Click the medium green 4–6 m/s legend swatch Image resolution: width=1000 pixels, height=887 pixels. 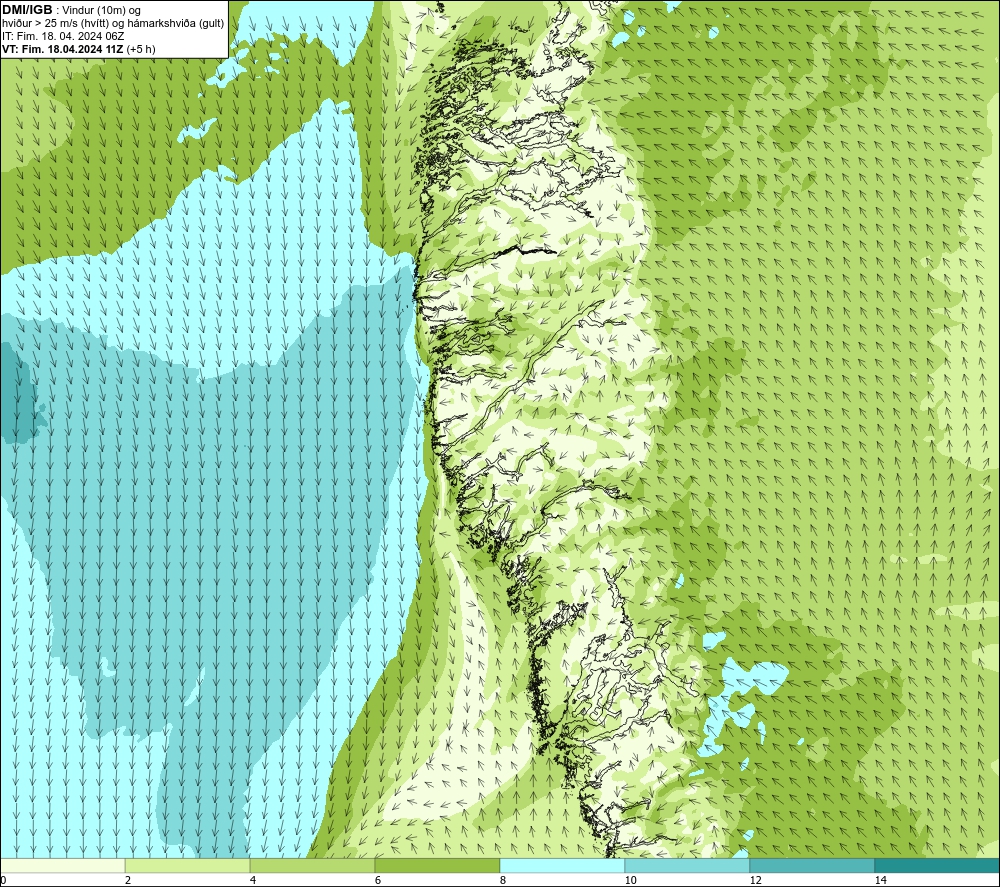click(x=312, y=865)
